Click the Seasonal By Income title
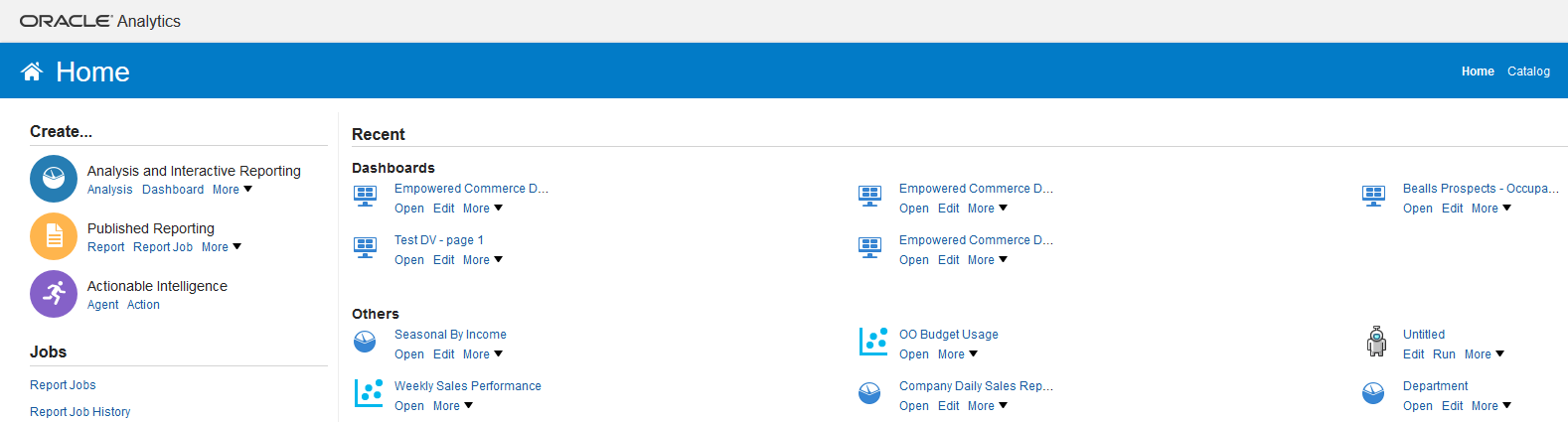 coord(450,335)
